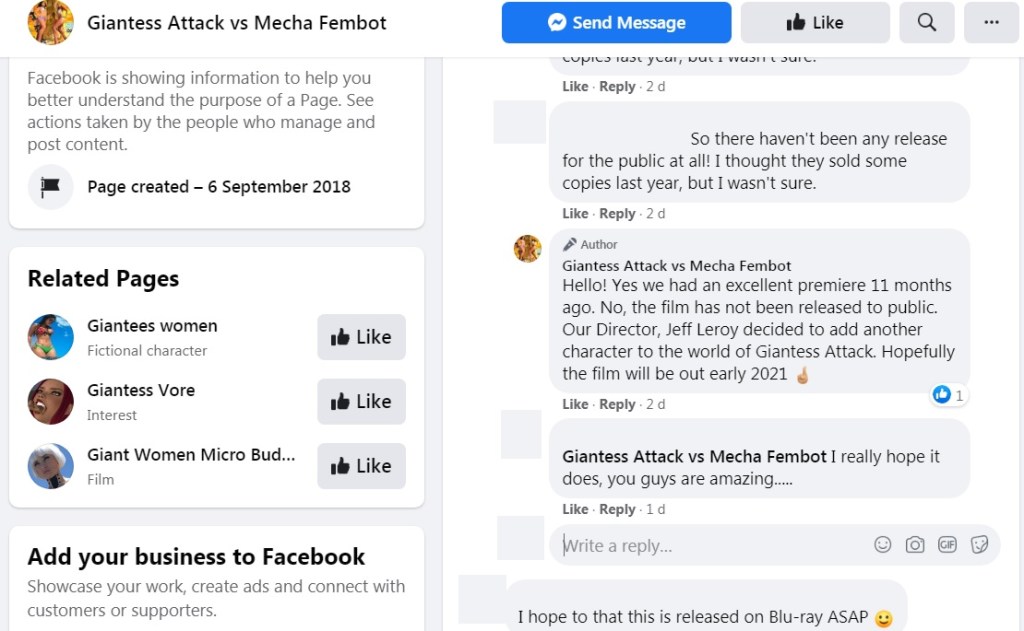The width and height of the screenshot is (1024, 631).
Task: Add a GIF to the reply
Action: pyautogui.click(x=947, y=545)
